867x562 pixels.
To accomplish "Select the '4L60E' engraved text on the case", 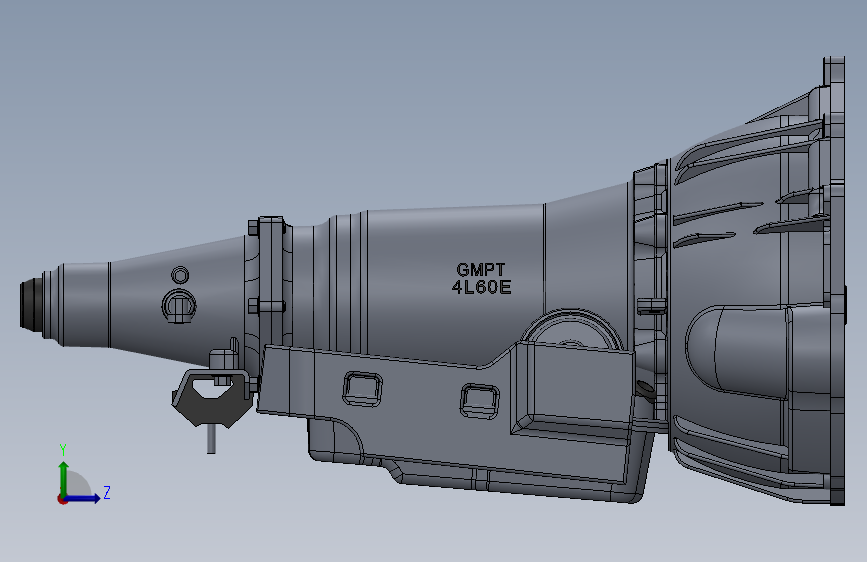I will point(481,288).
